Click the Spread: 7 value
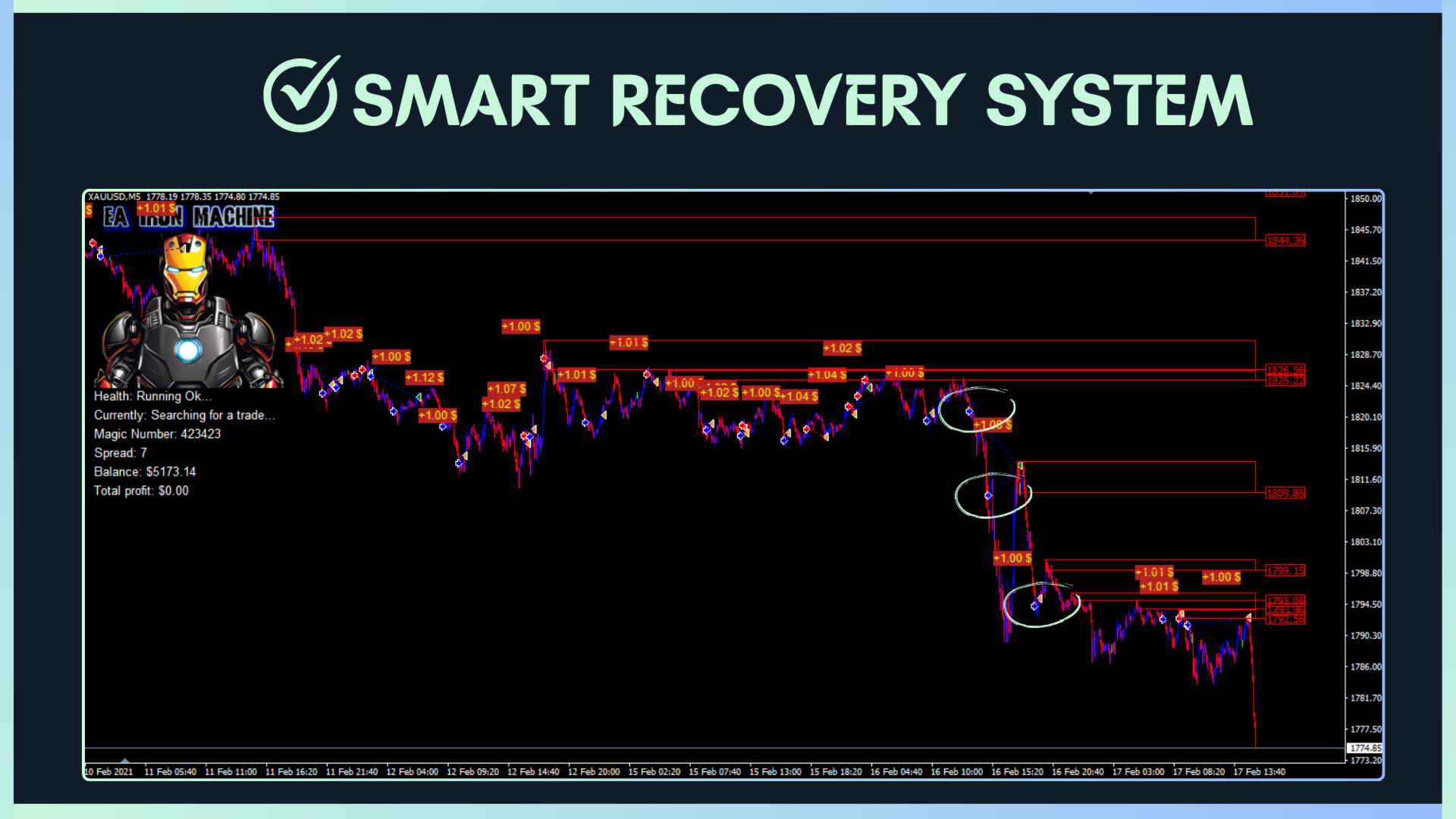Image resolution: width=1456 pixels, height=819 pixels. [120, 453]
